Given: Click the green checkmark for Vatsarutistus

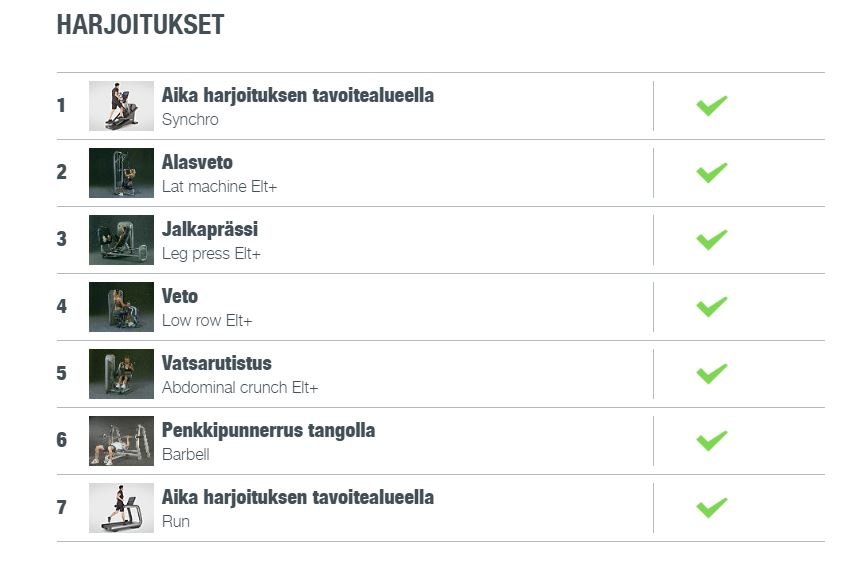Looking at the screenshot, I should pyautogui.click(x=711, y=374).
